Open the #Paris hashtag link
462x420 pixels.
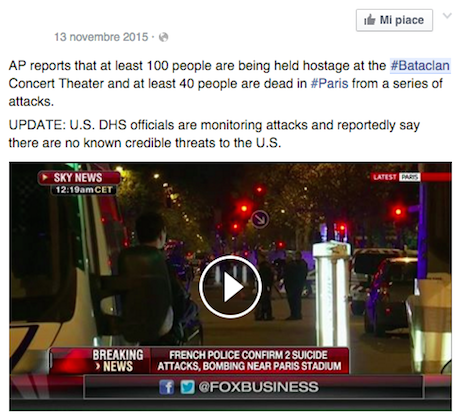click(x=329, y=83)
